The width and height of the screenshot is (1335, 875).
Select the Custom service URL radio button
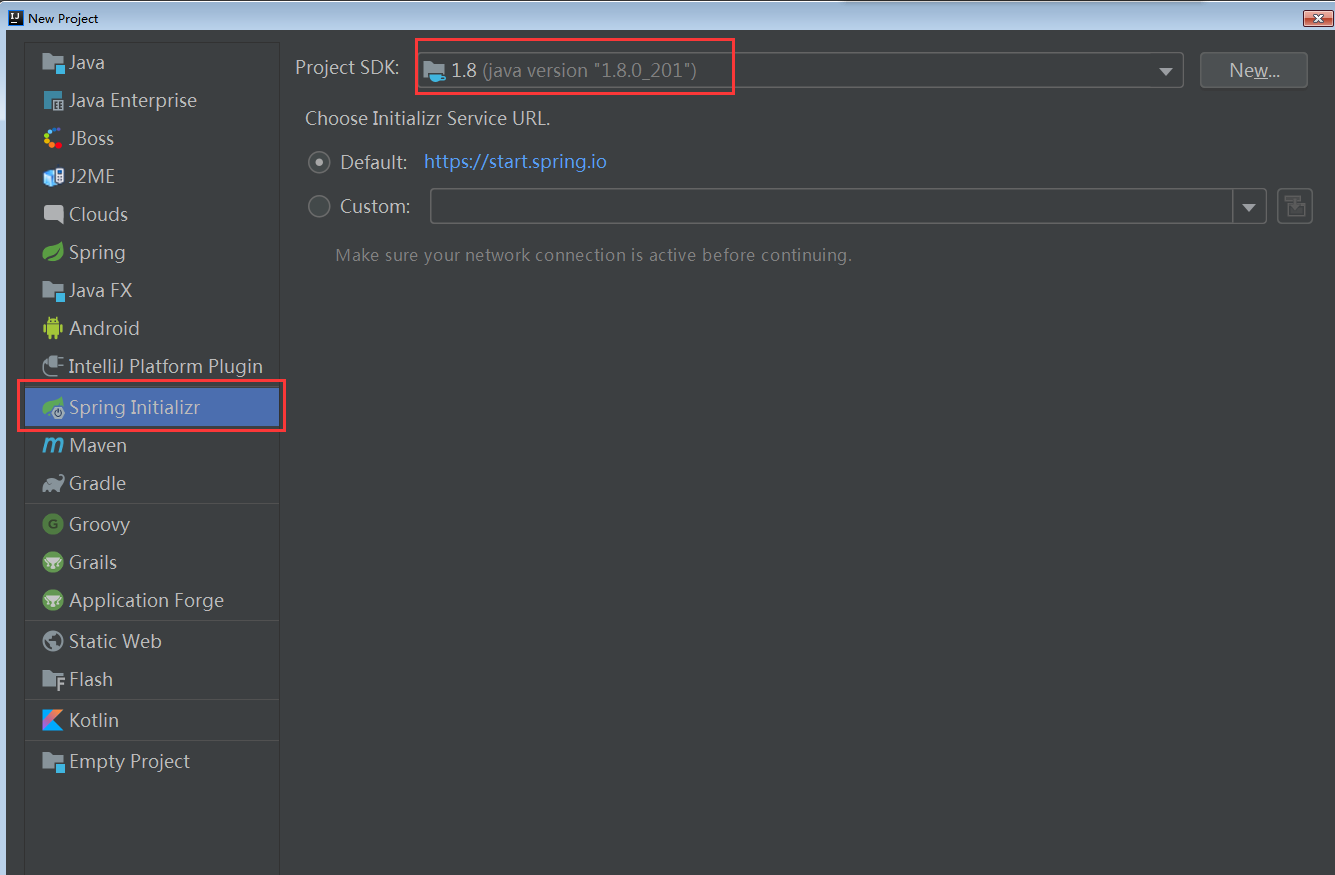pyautogui.click(x=319, y=206)
